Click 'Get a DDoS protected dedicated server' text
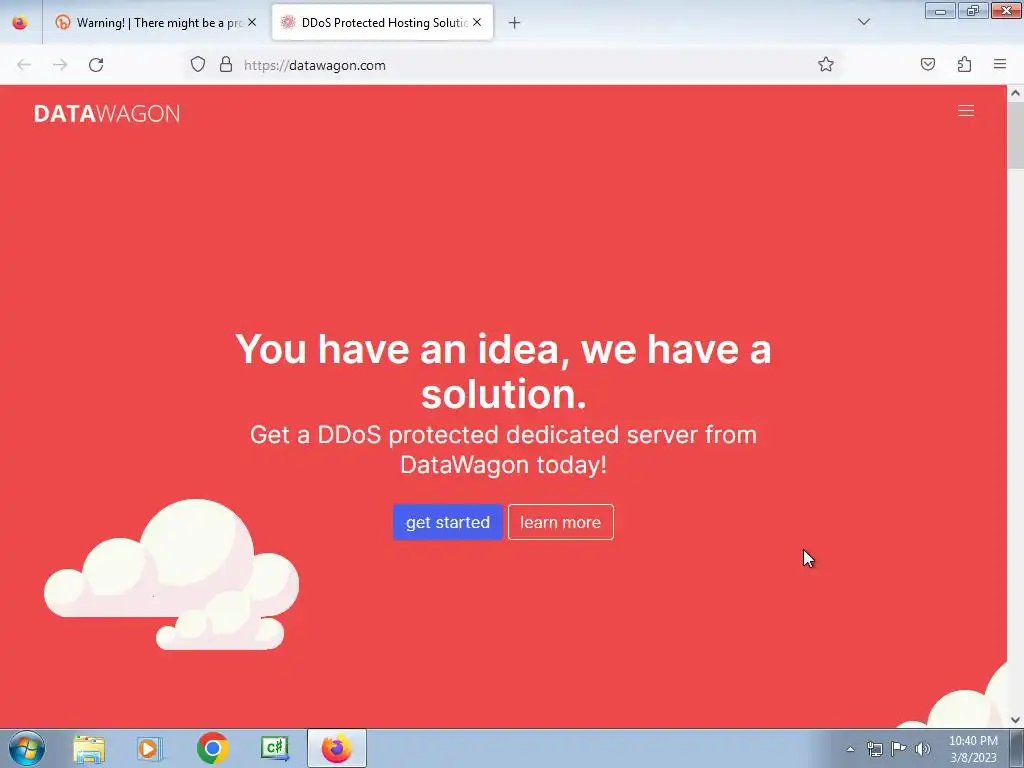This screenshot has width=1024, height=768. 504,450
